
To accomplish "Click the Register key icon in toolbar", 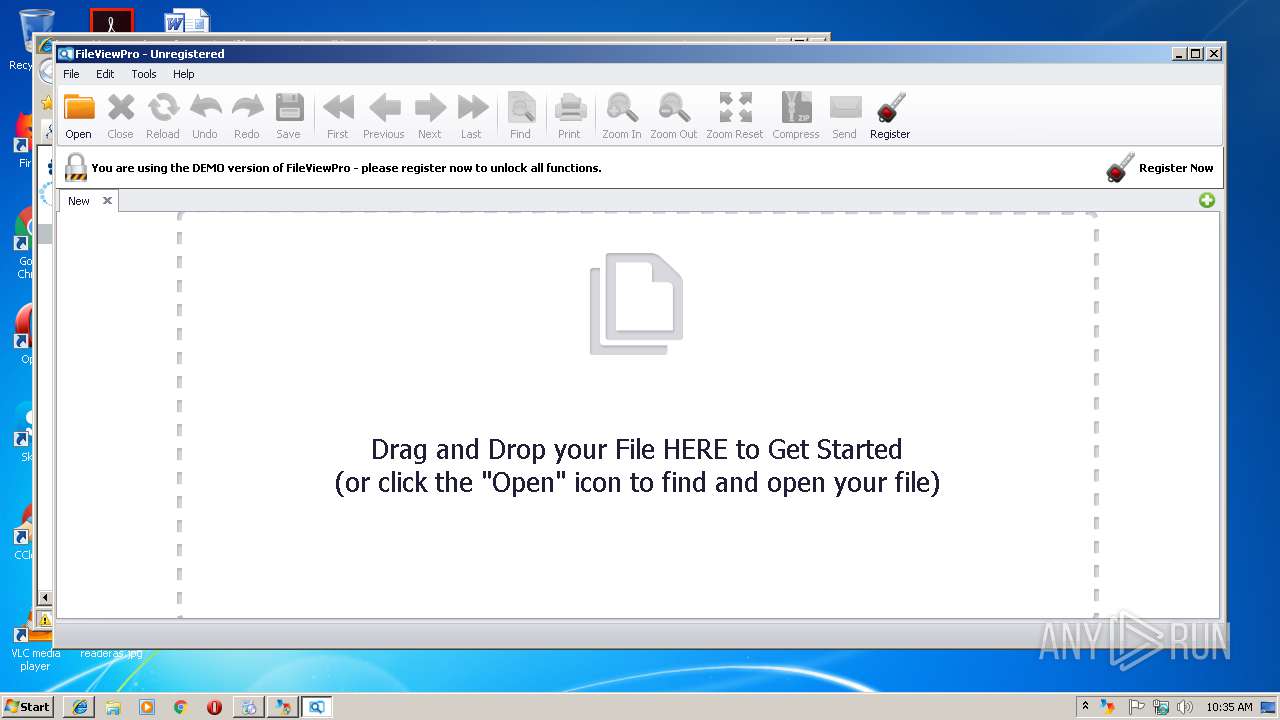I will tap(890, 108).
